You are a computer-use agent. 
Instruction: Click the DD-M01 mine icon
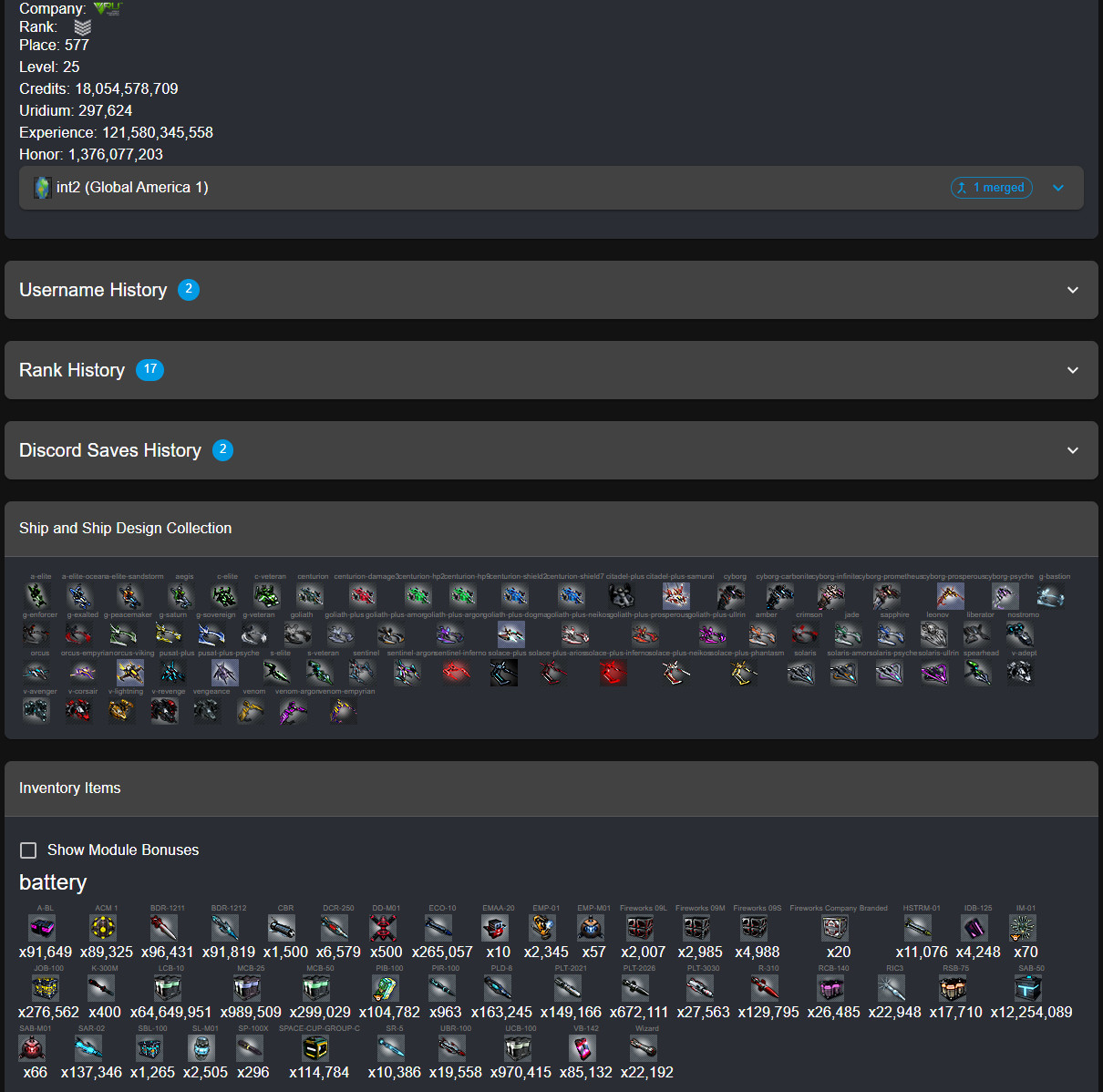pyautogui.click(x=383, y=928)
